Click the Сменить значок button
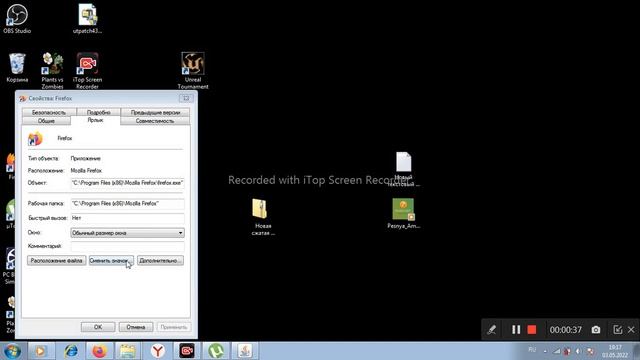The image size is (640, 360). [x=111, y=260]
